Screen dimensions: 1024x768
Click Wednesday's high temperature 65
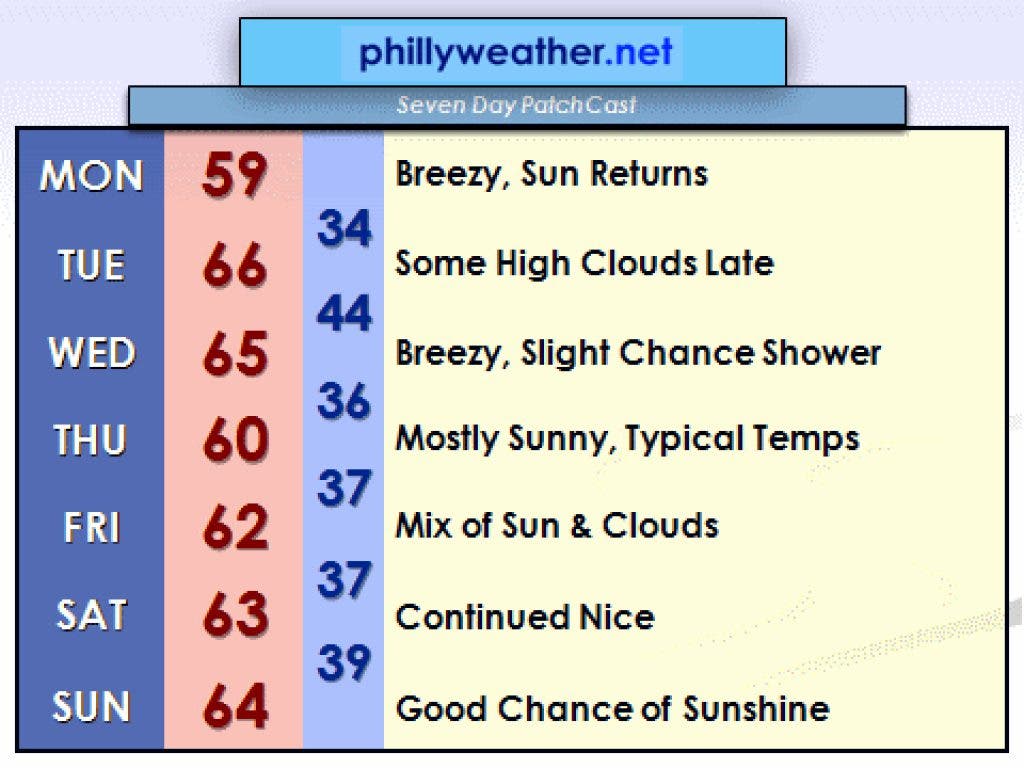(x=234, y=354)
